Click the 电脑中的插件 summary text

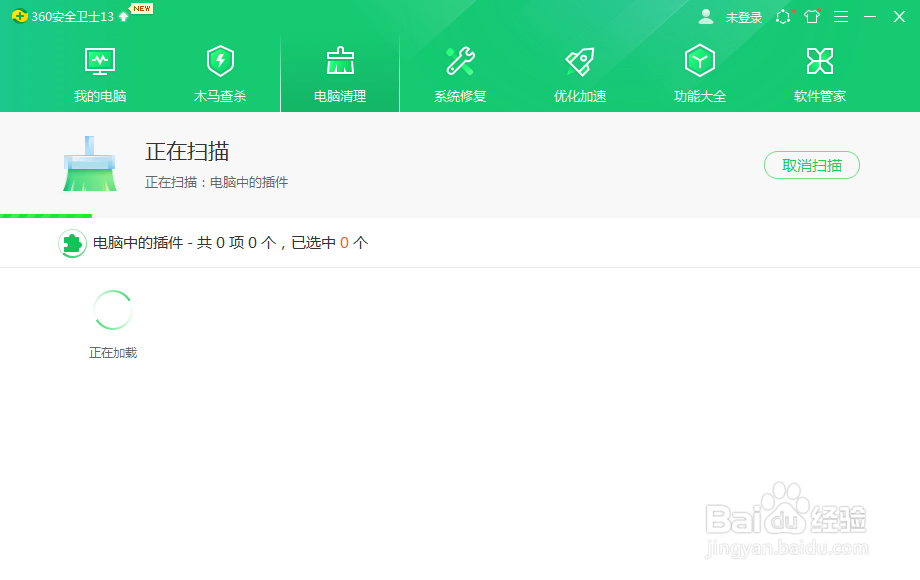coord(231,243)
